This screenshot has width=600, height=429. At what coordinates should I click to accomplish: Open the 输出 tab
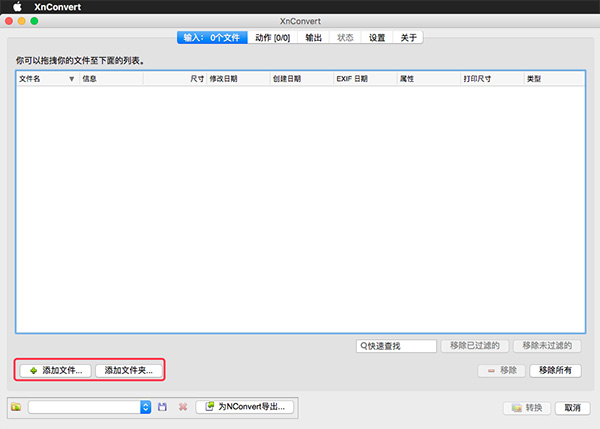(x=313, y=38)
